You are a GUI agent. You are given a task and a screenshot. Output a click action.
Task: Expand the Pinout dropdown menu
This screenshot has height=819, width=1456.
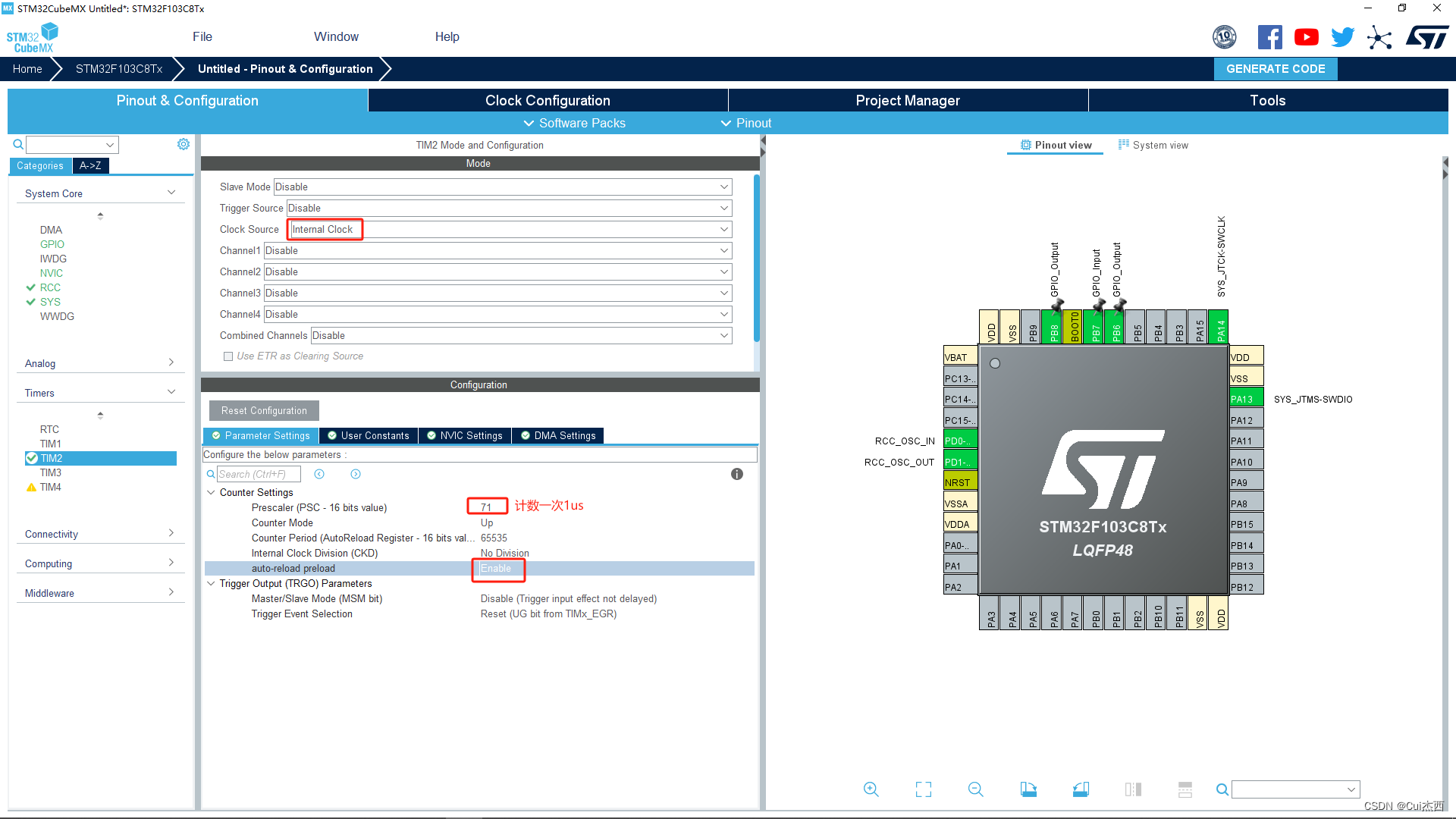(745, 123)
